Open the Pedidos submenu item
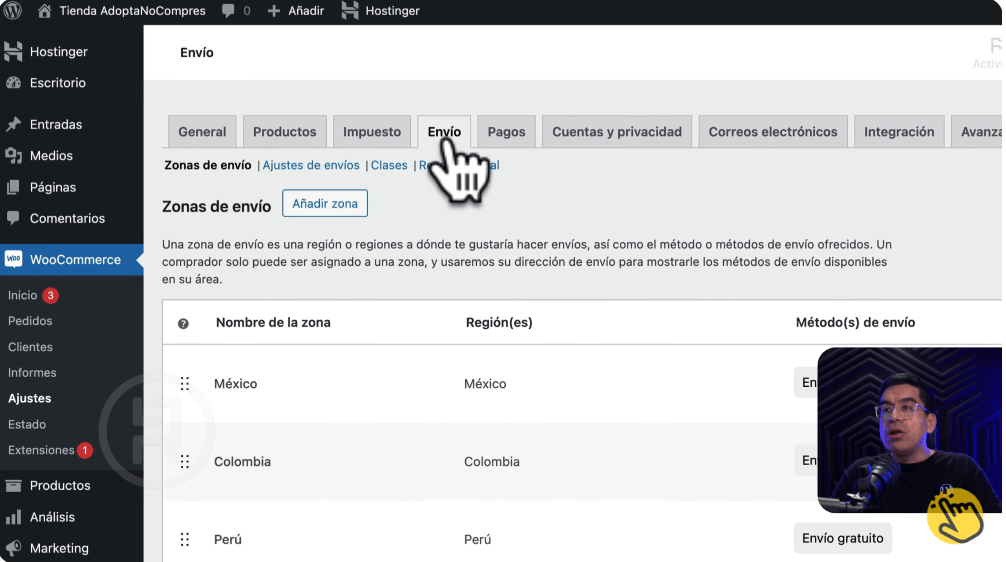1006x562 pixels. [x=30, y=321]
